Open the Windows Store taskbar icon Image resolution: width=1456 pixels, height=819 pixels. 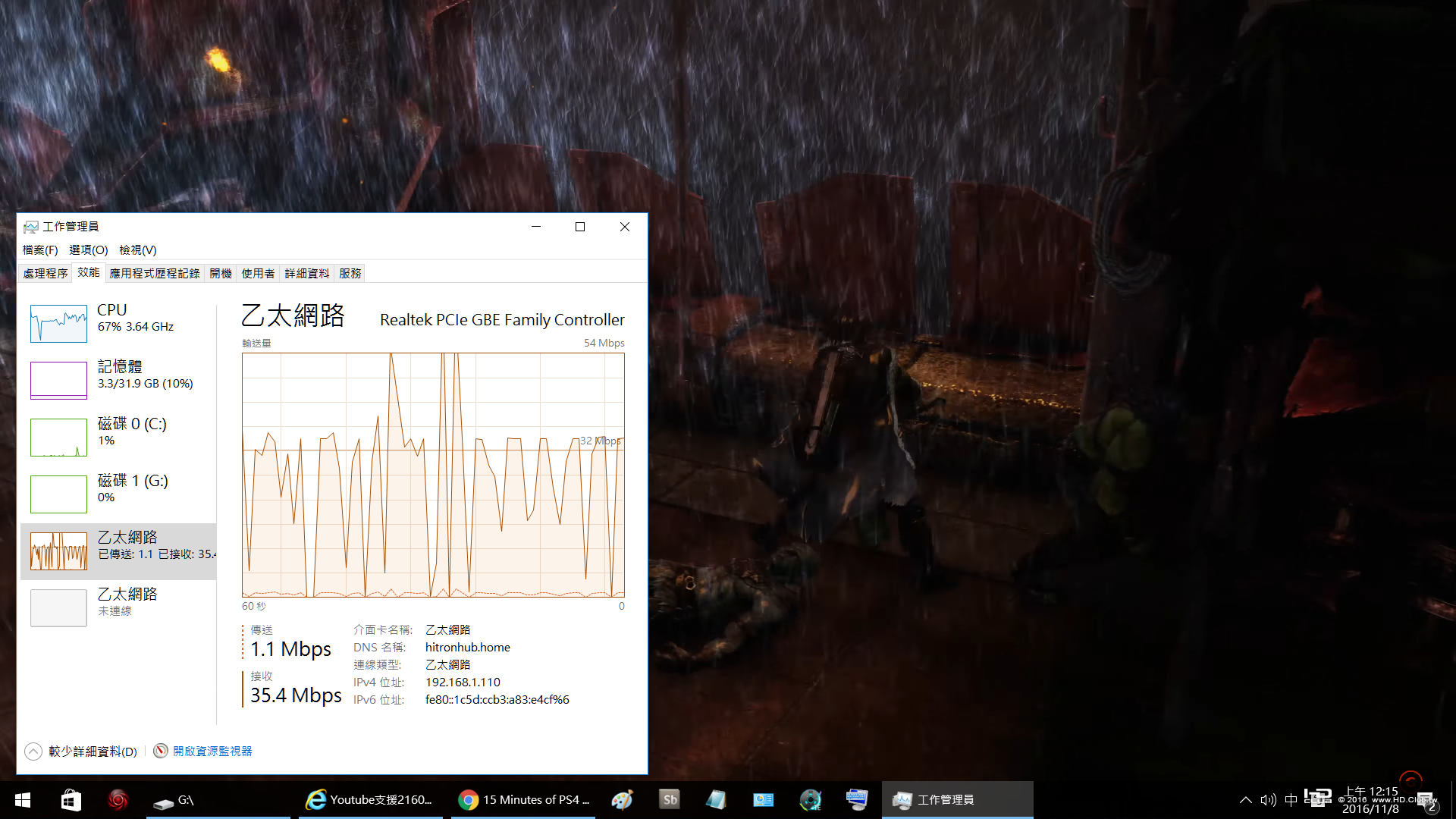[x=71, y=800]
